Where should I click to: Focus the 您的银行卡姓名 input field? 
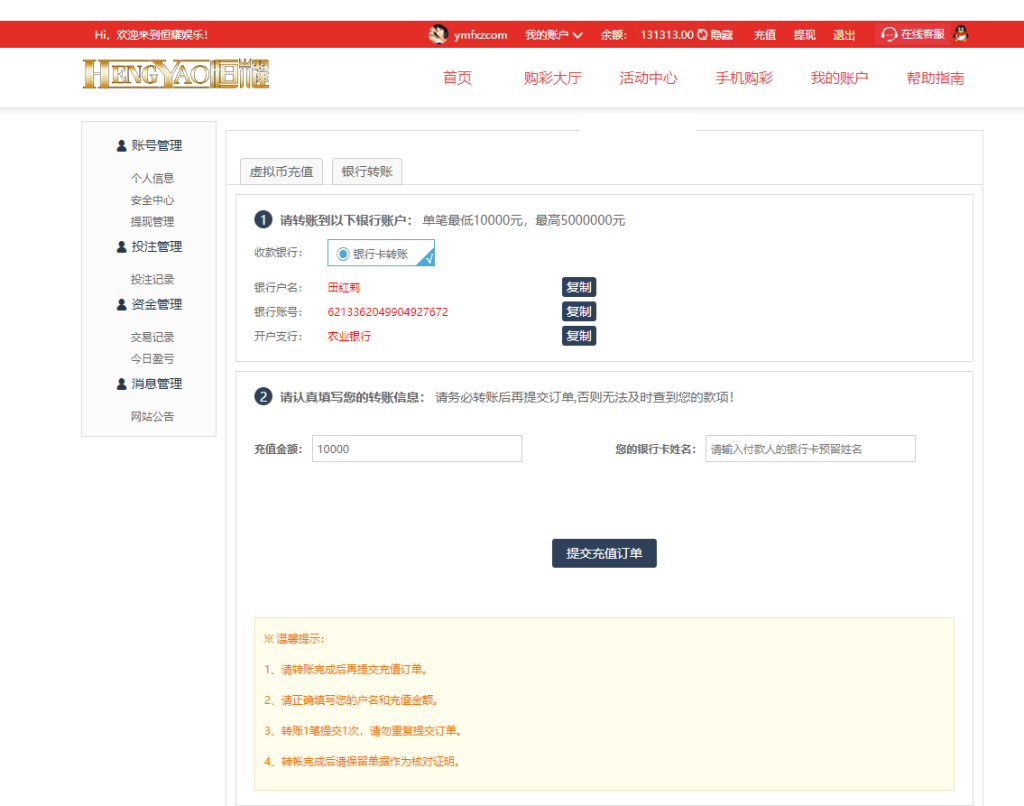810,449
